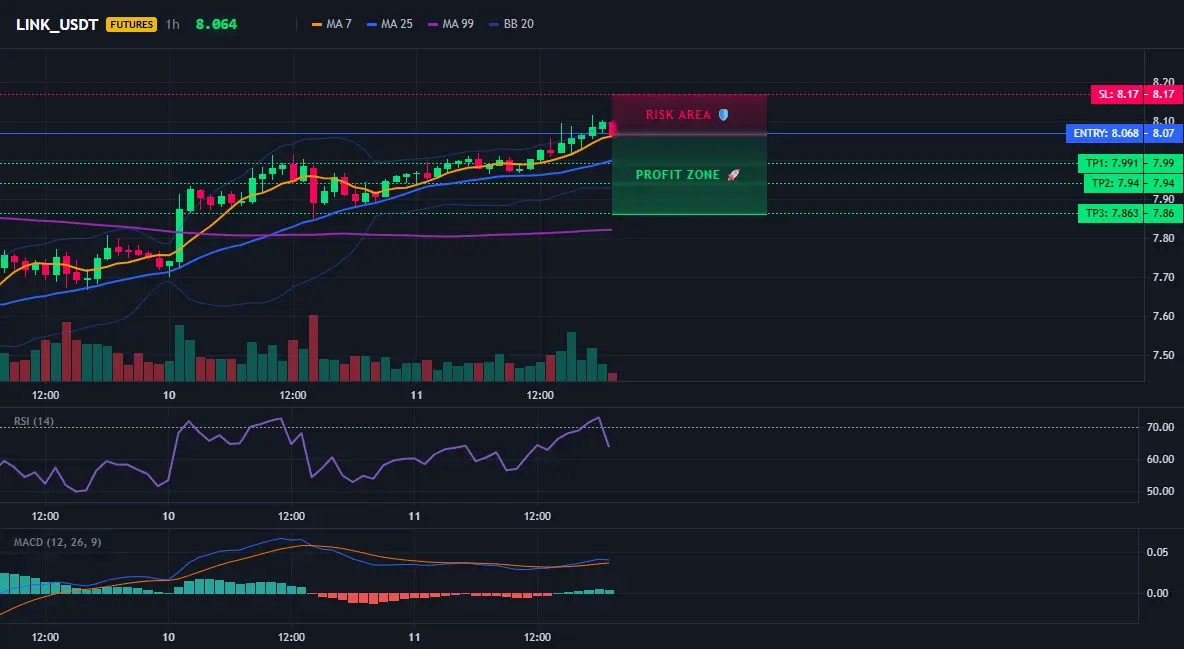The image size is (1184, 649).
Task: Click the FUTURES badge
Action: point(131,24)
